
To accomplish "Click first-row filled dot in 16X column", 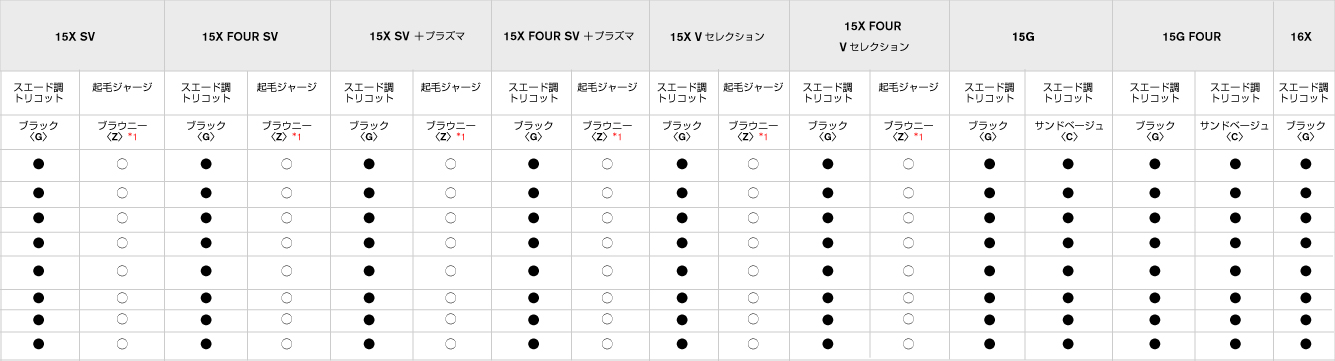I will coord(1304,164).
